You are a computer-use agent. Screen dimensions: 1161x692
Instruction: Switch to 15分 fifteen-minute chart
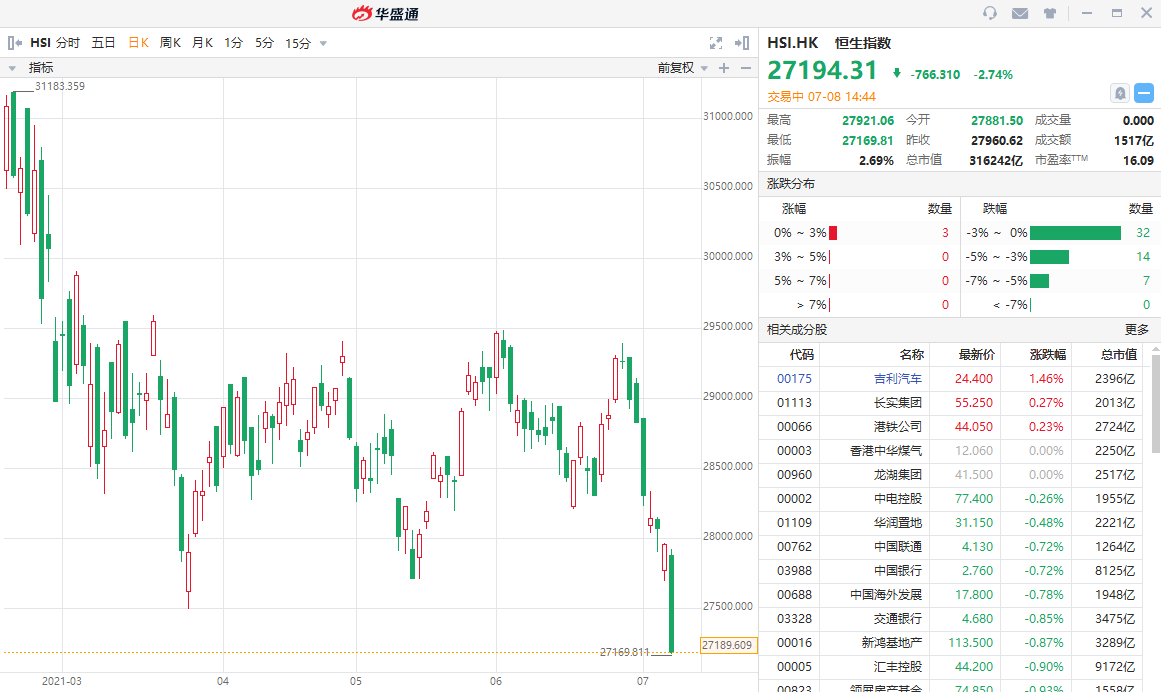298,43
